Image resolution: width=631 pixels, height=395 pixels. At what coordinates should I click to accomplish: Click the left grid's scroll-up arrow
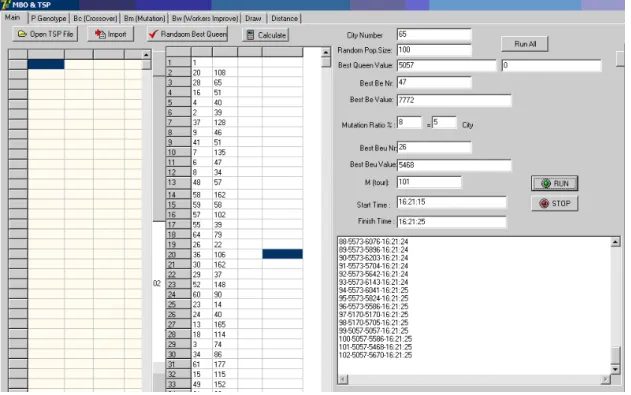146,55
